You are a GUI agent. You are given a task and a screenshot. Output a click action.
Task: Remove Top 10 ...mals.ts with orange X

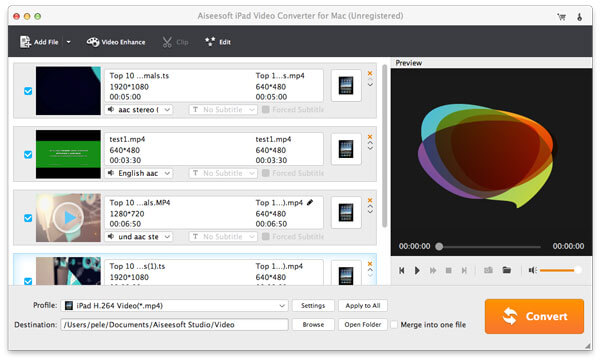point(370,73)
